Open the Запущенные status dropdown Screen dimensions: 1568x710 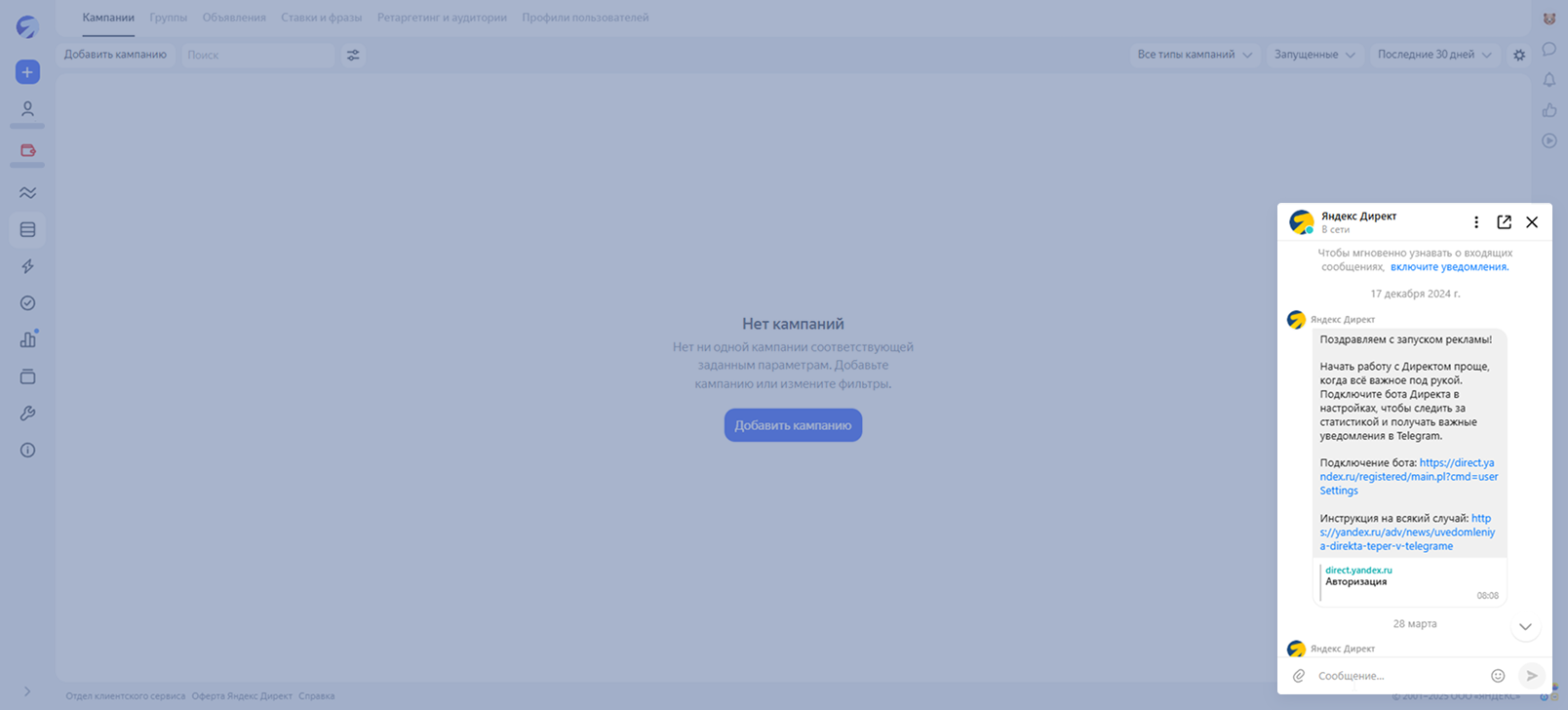click(x=1313, y=55)
